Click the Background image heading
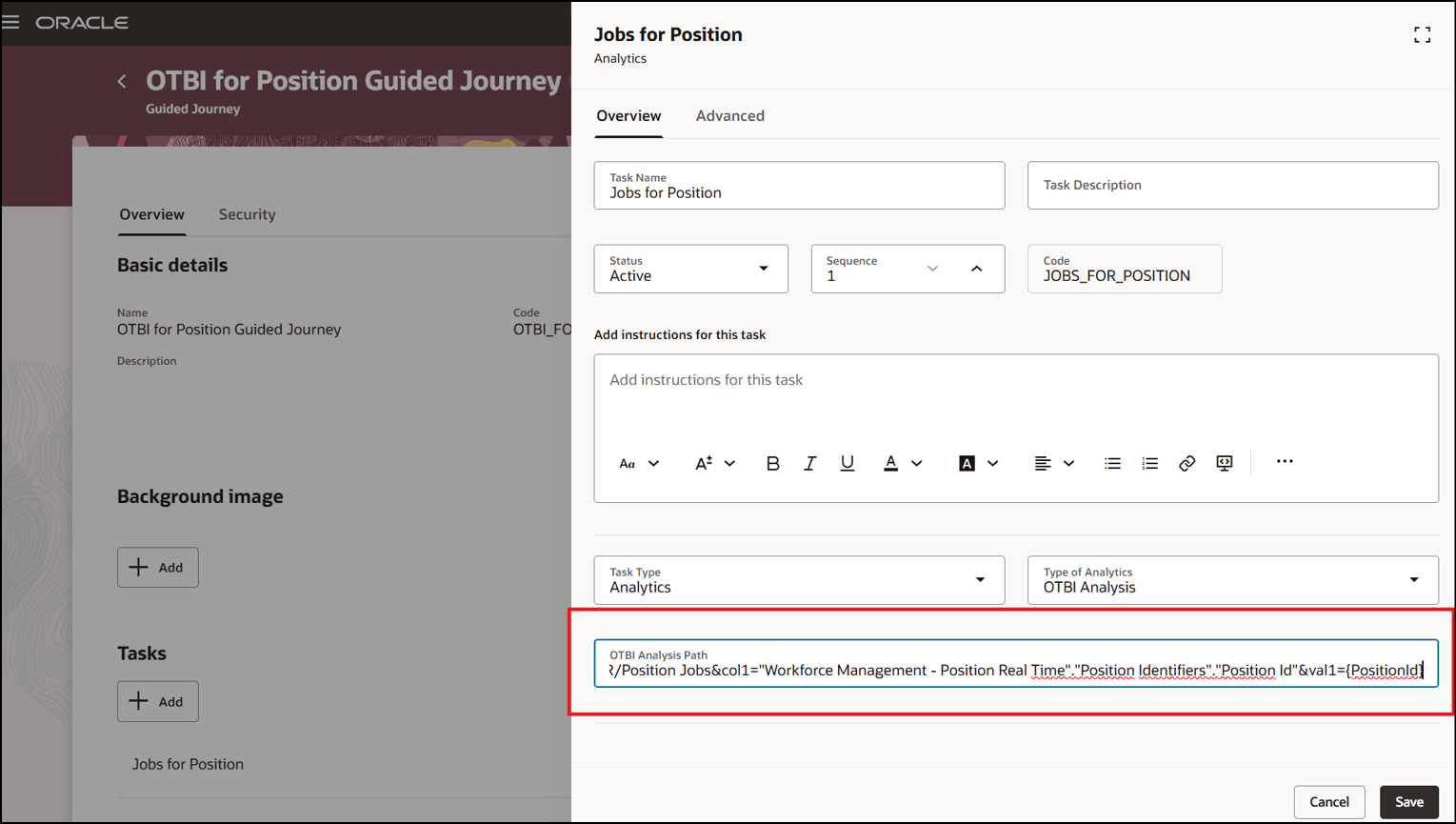 (200, 496)
